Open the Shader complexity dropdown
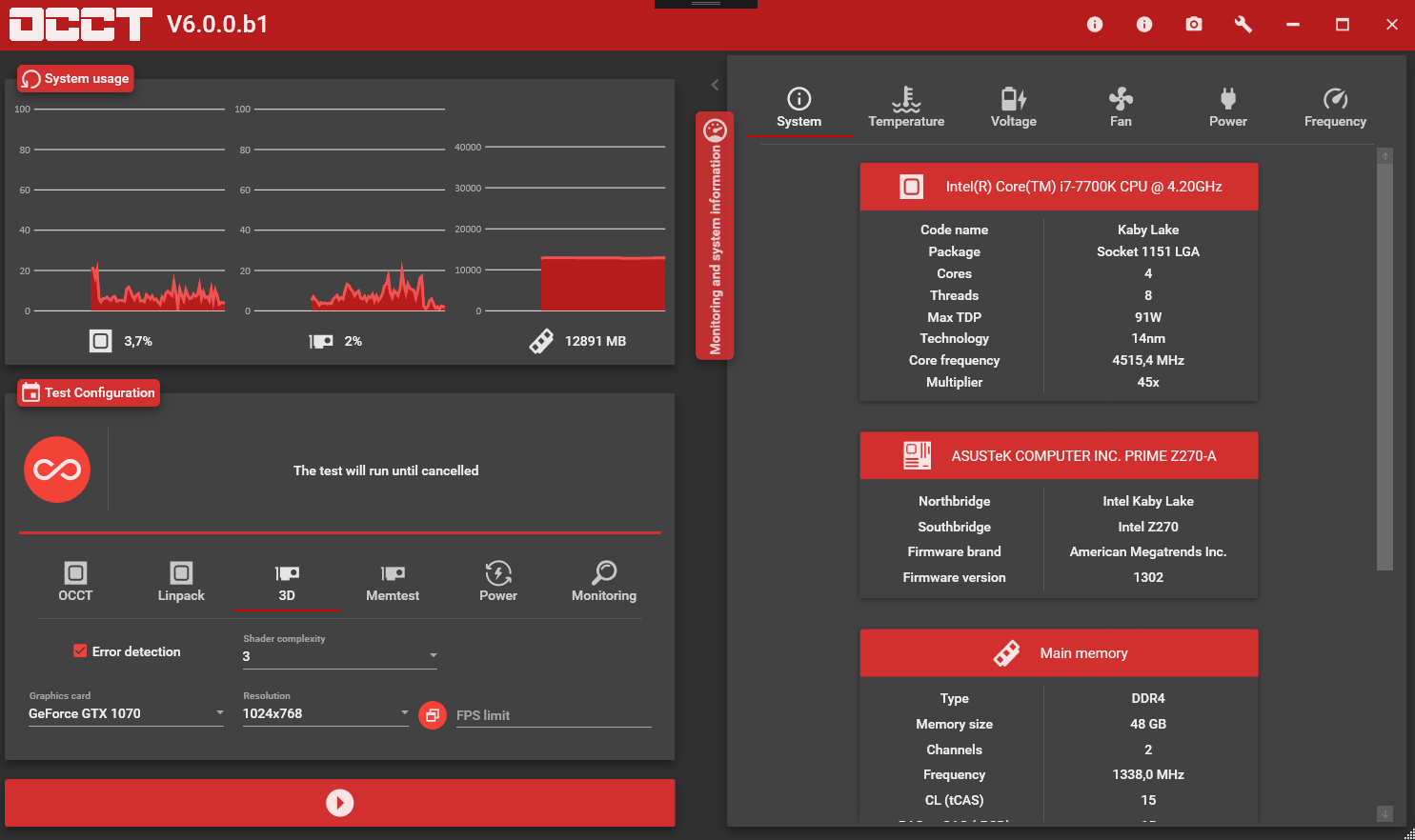The image size is (1415, 840). tap(339, 656)
